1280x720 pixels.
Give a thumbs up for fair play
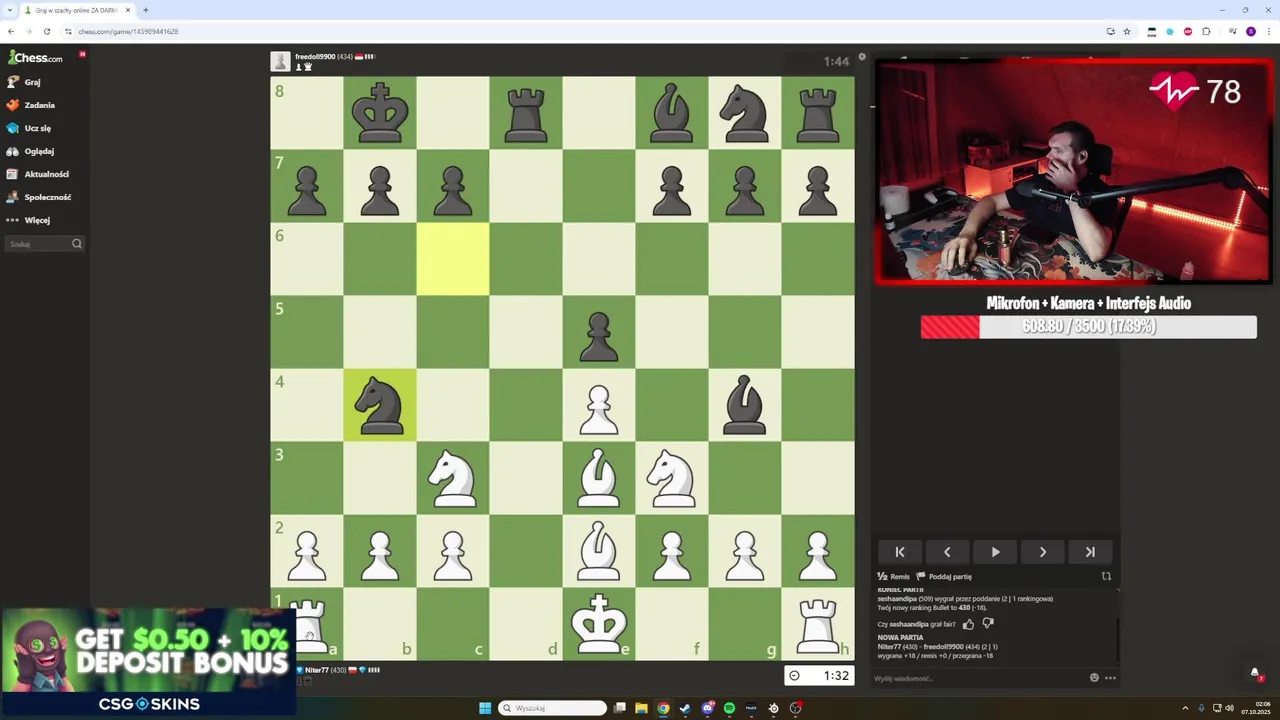pyautogui.click(x=968, y=624)
